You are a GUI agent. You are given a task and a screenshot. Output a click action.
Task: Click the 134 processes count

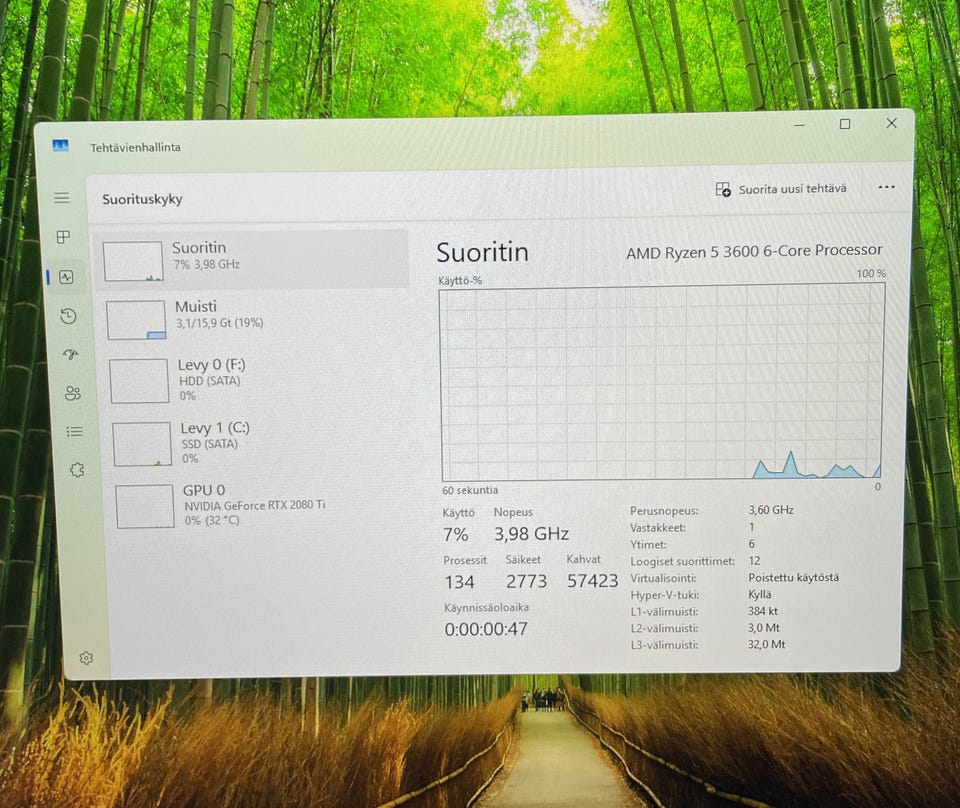[459, 582]
